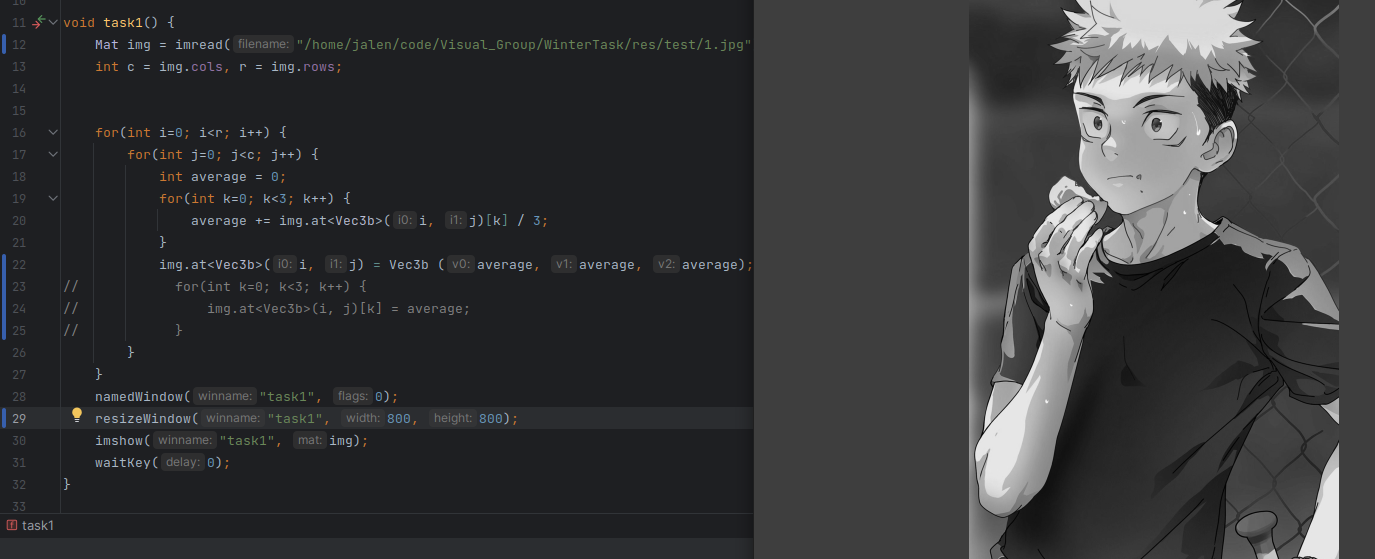Click the 'v2:' inlay hint on line 22
This screenshot has height=559, width=1375.
(x=666, y=264)
